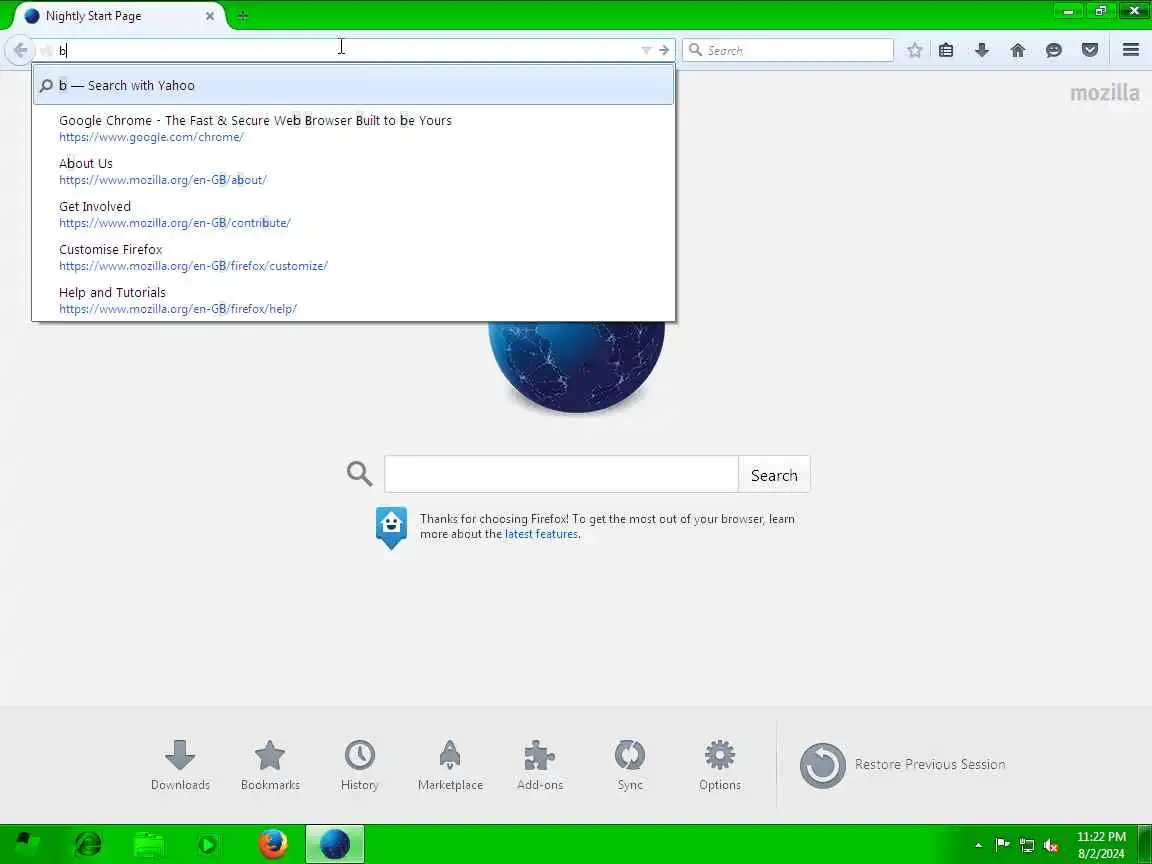The image size is (1152, 864).
Task: Click the snippet house mascot icon
Action: click(x=391, y=527)
